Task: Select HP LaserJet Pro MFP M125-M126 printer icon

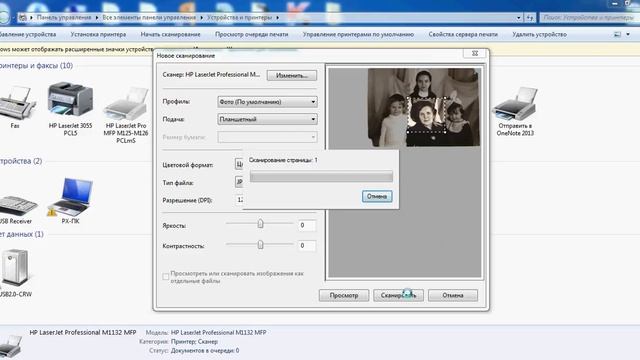Action: (126, 104)
